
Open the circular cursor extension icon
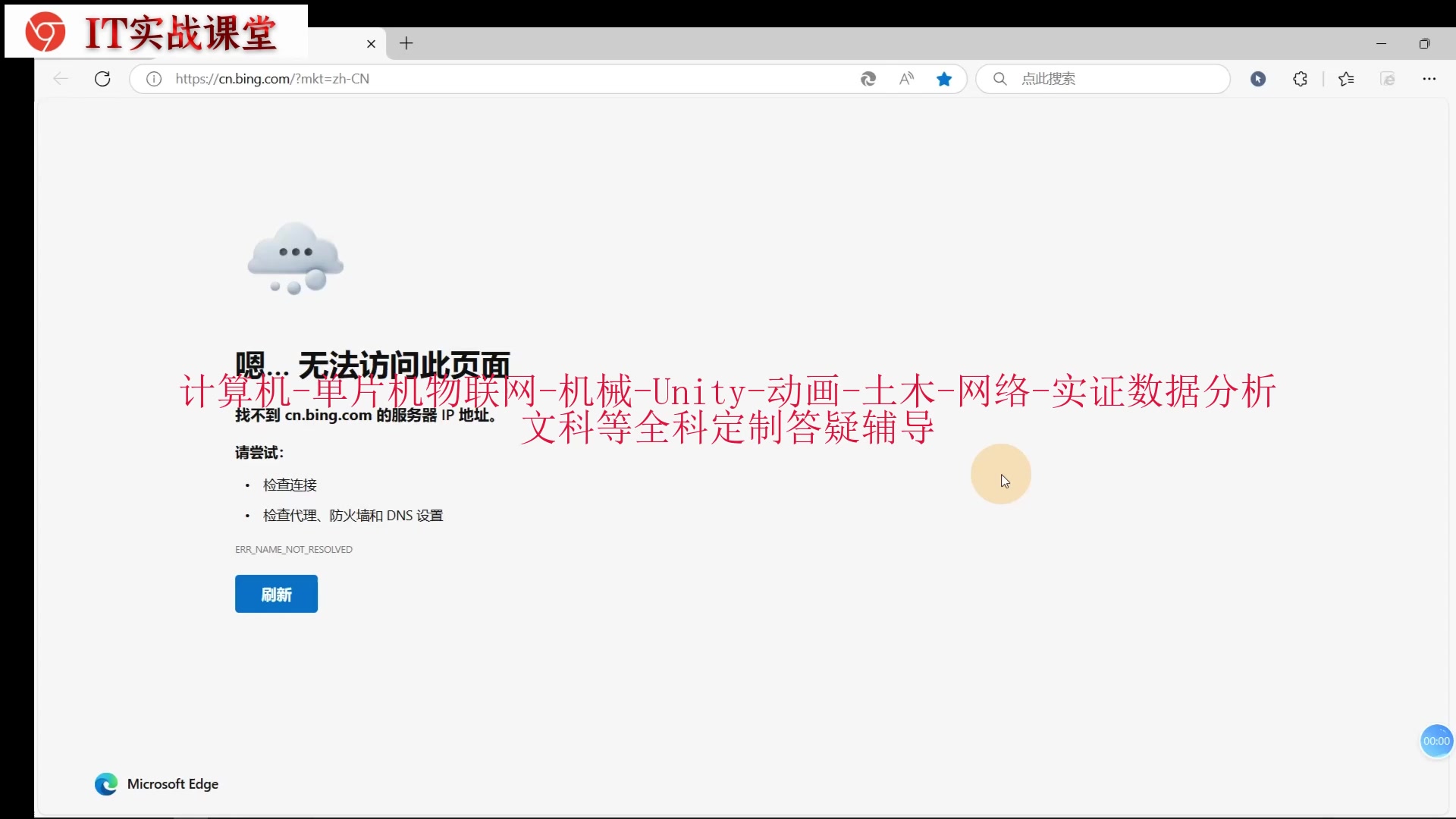click(x=1258, y=79)
